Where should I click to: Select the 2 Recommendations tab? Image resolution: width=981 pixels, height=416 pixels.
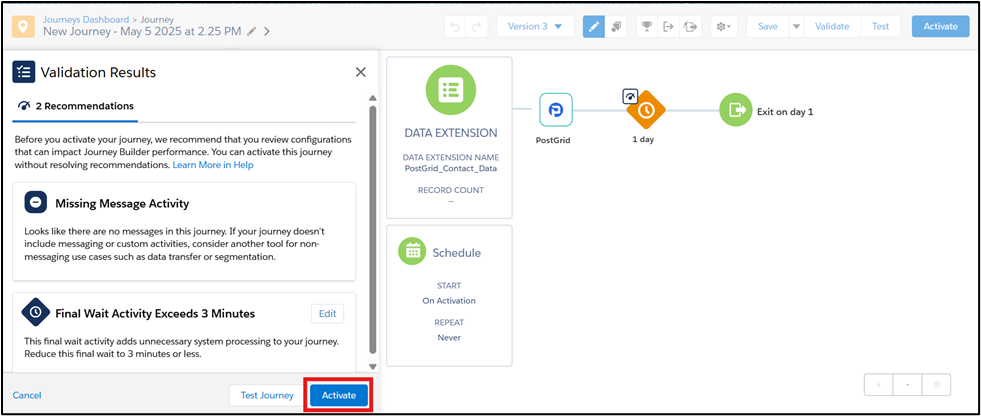(76, 106)
